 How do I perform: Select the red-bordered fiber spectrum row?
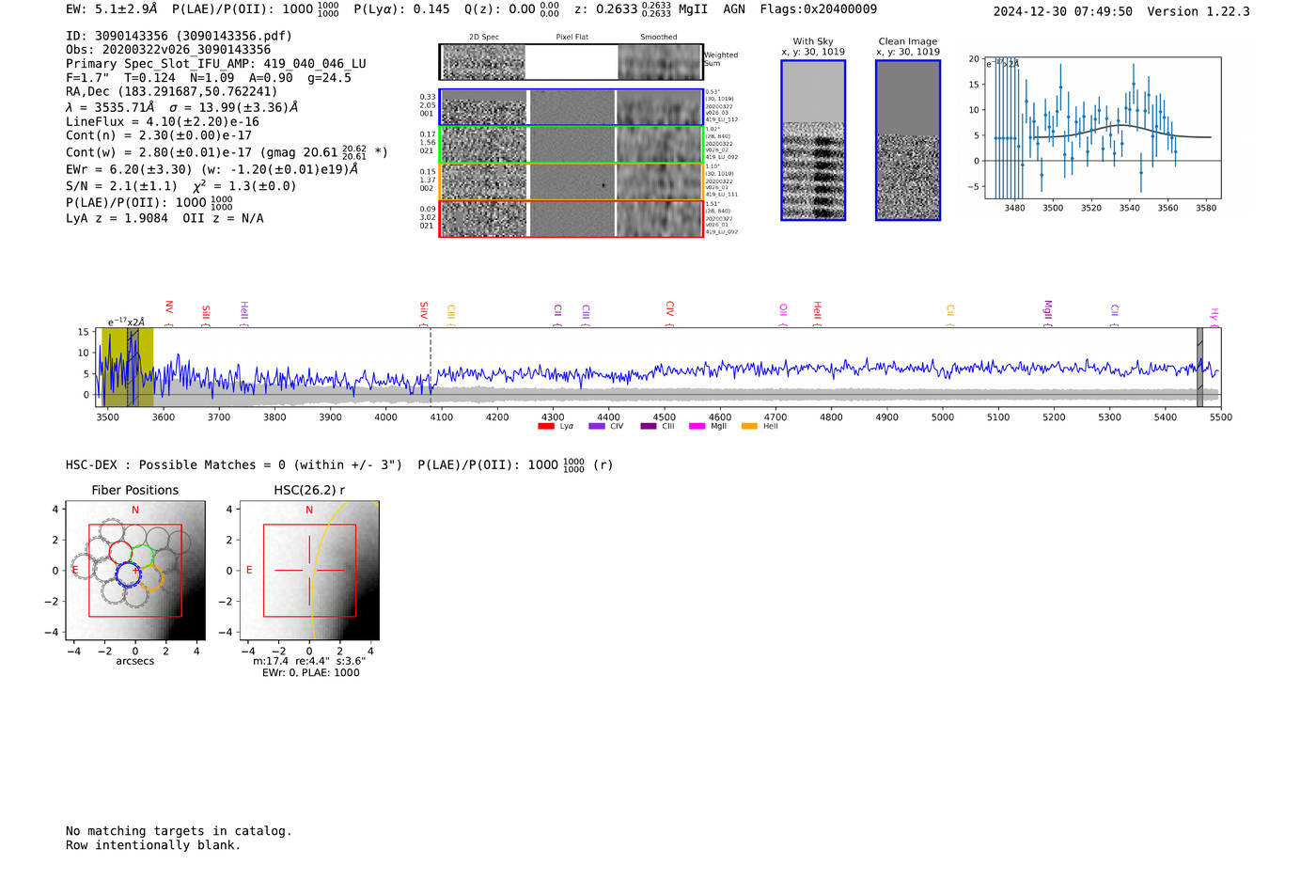[571, 218]
